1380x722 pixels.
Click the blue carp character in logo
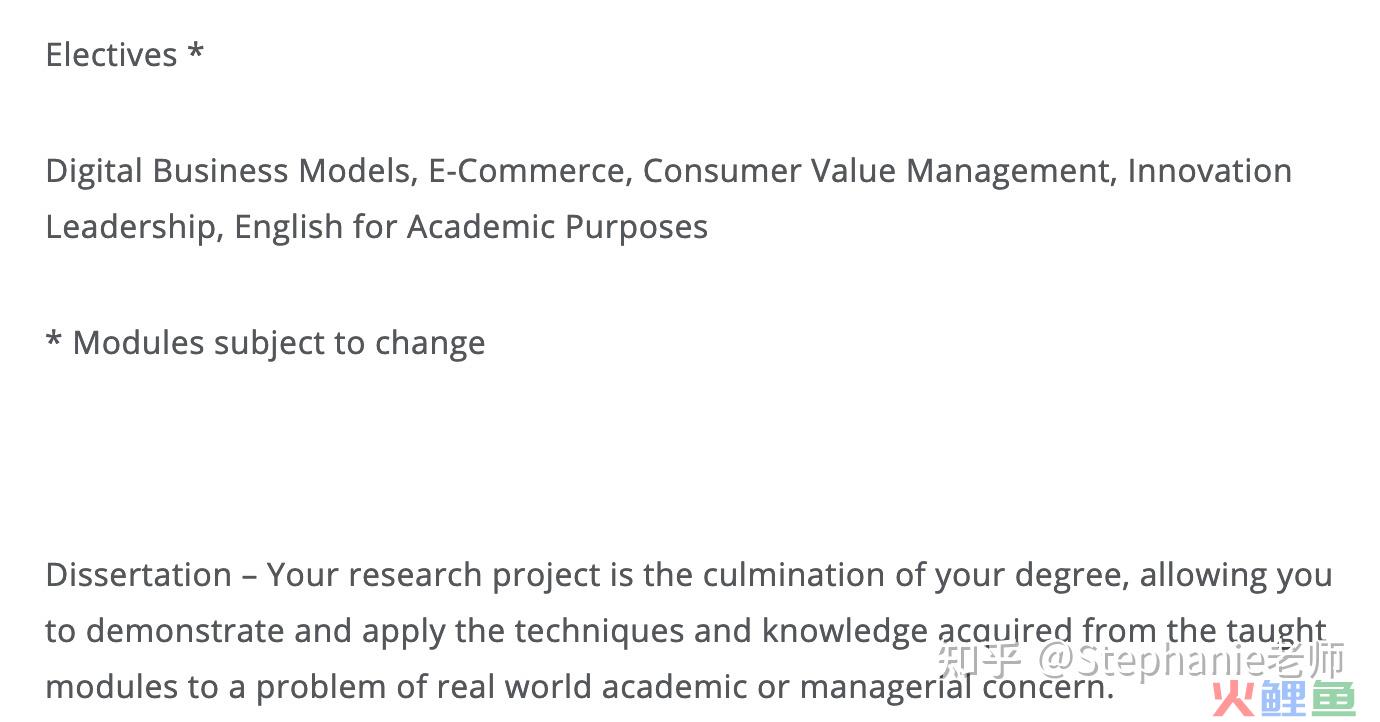click(1283, 699)
